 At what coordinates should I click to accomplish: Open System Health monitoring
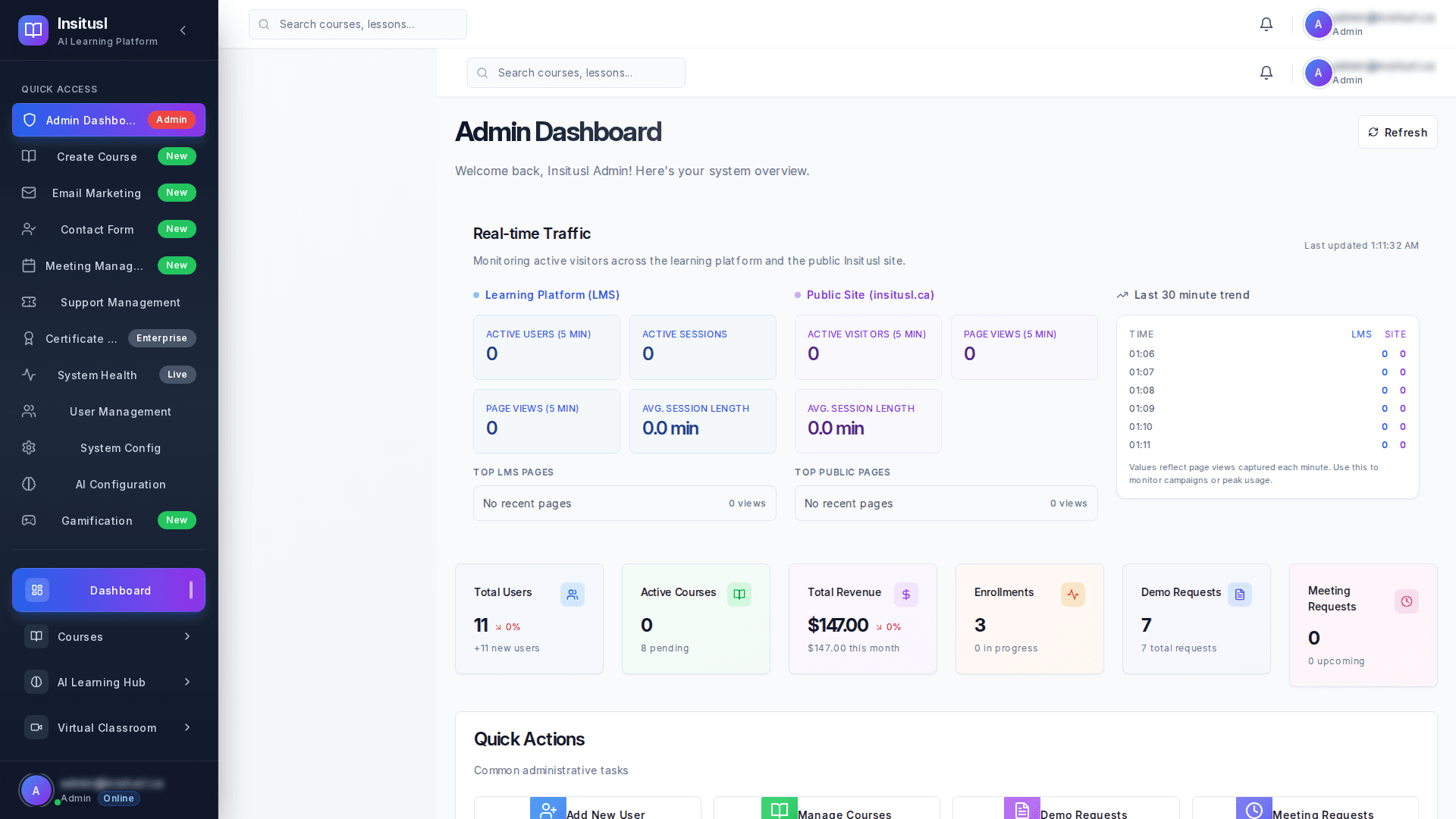tap(98, 375)
